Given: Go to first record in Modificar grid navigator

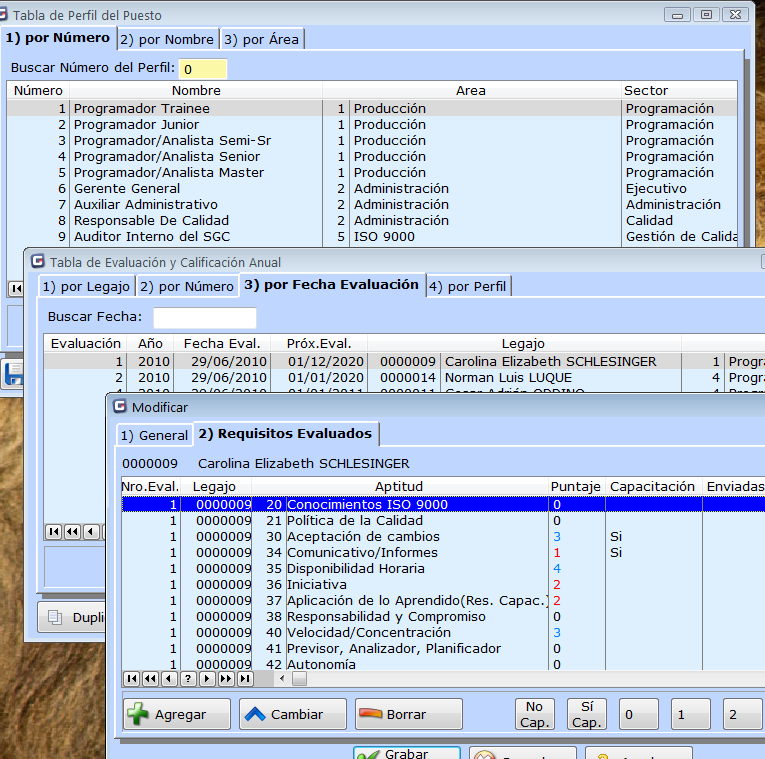Looking at the screenshot, I should (131, 678).
